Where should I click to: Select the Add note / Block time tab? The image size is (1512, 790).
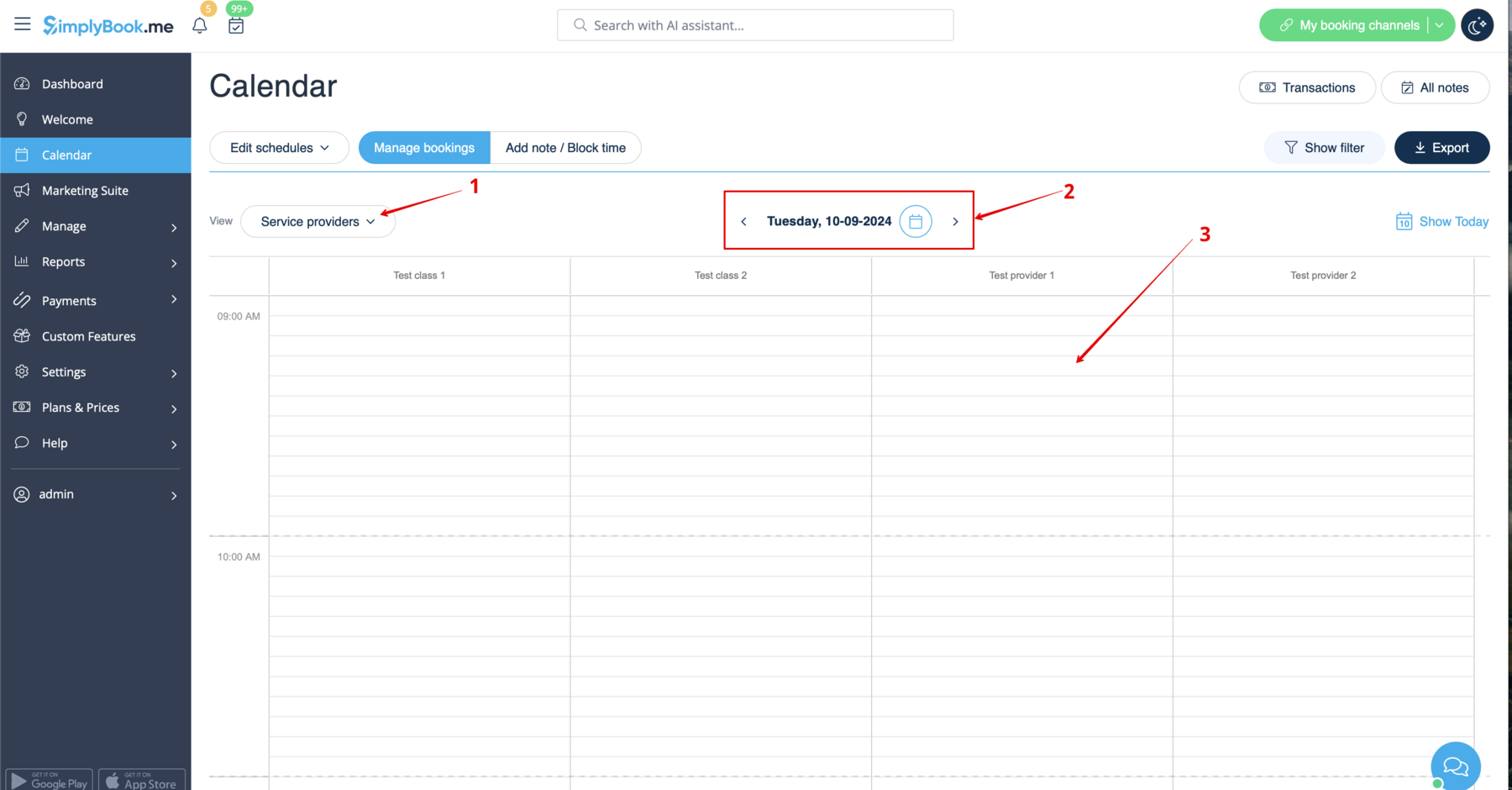565,147
